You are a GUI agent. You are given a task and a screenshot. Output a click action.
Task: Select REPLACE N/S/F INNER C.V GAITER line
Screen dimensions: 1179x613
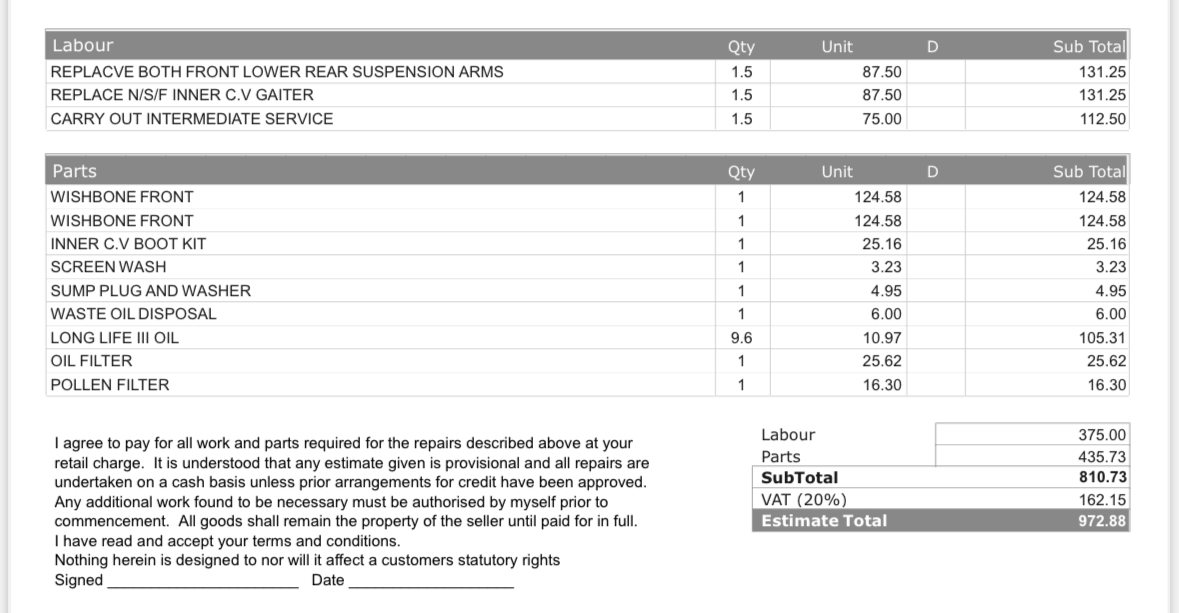click(x=182, y=95)
